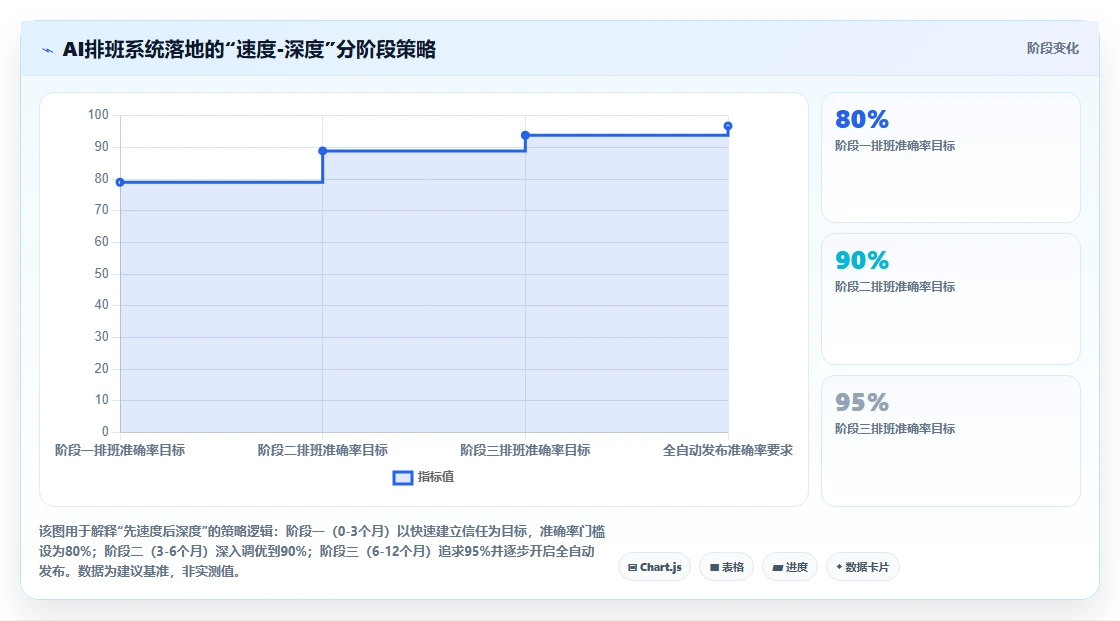1120x621 pixels.
Task: Select the 表格 tag button
Action: [726, 567]
